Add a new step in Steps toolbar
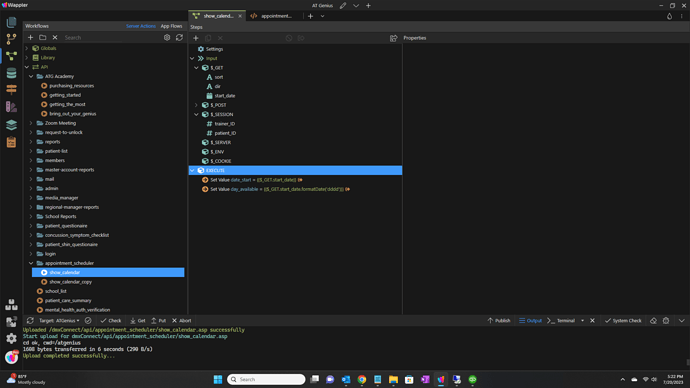The image size is (690, 388). (196, 38)
